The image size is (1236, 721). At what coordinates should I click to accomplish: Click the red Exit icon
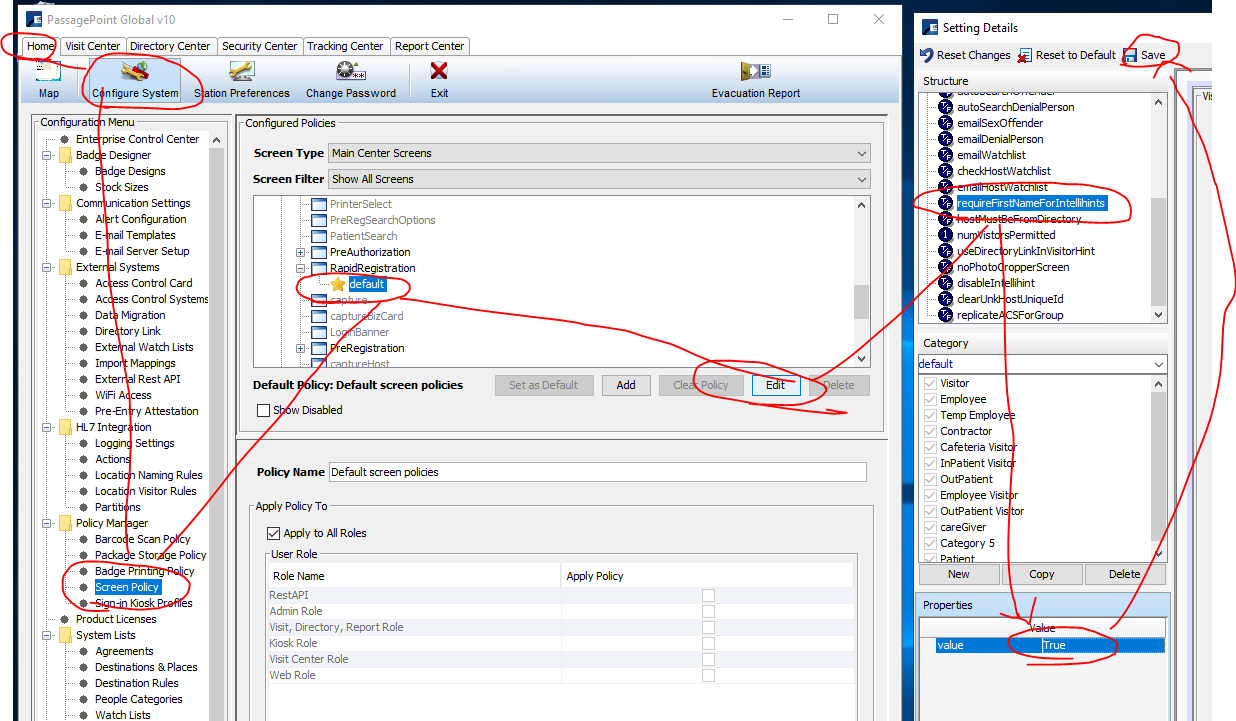(x=439, y=72)
